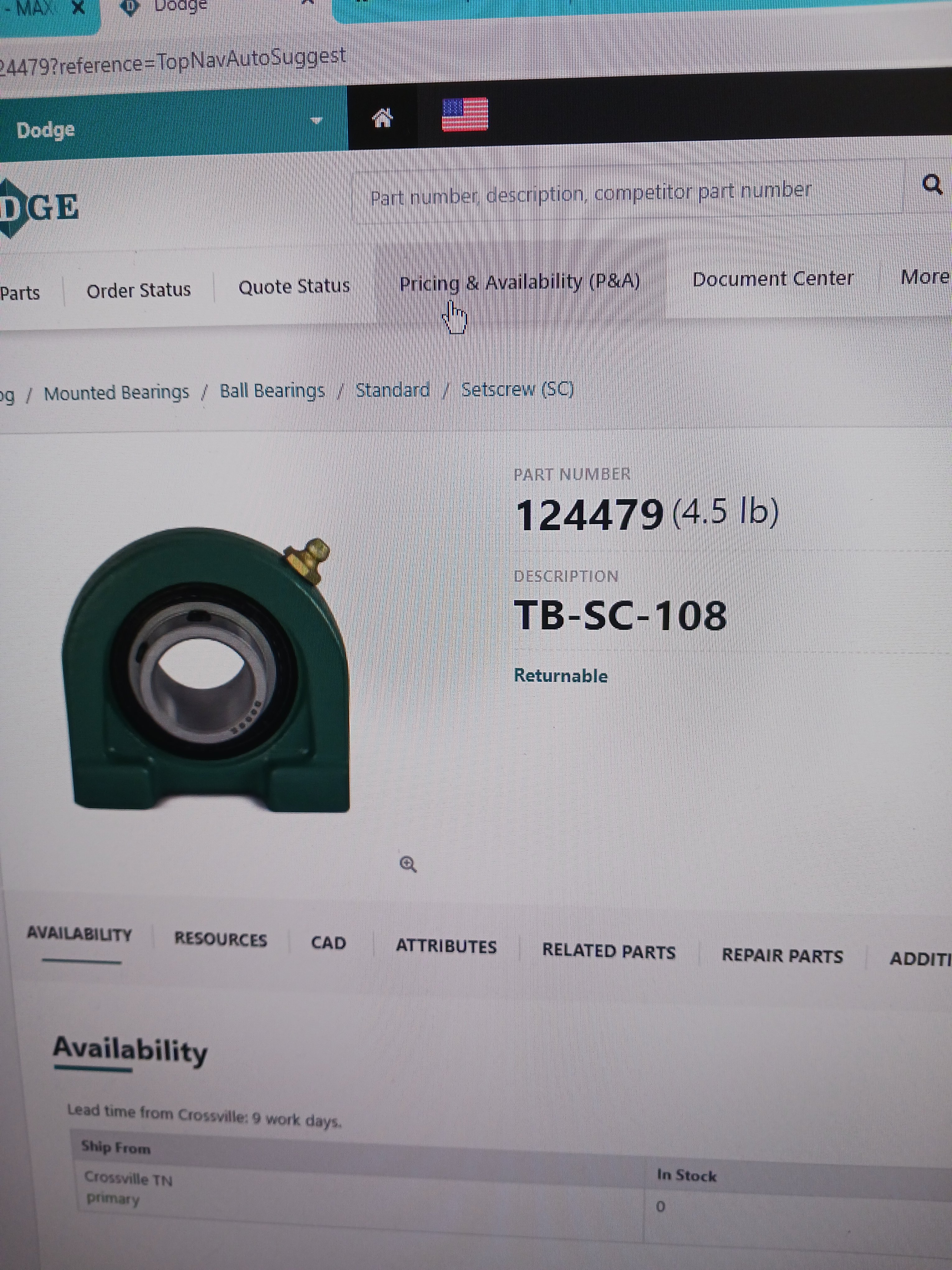Go to Setscrew (SC) breadcrumb
The height and width of the screenshot is (1270, 952).
517,389
